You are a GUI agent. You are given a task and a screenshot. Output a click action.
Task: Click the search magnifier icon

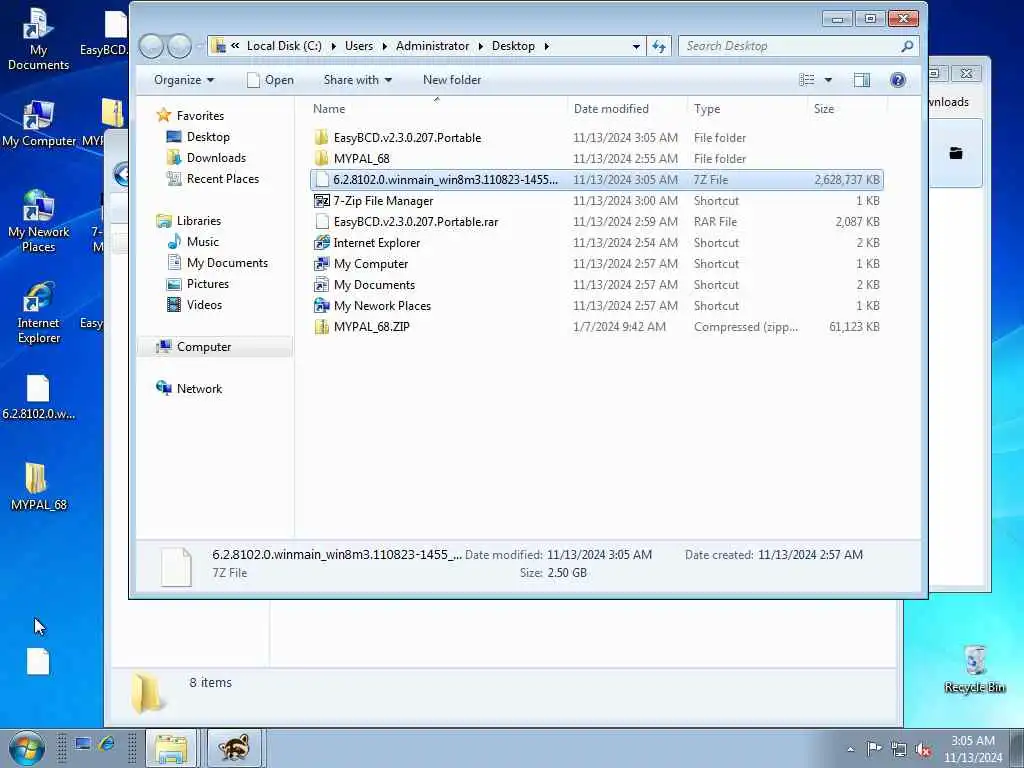pos(907,46)
